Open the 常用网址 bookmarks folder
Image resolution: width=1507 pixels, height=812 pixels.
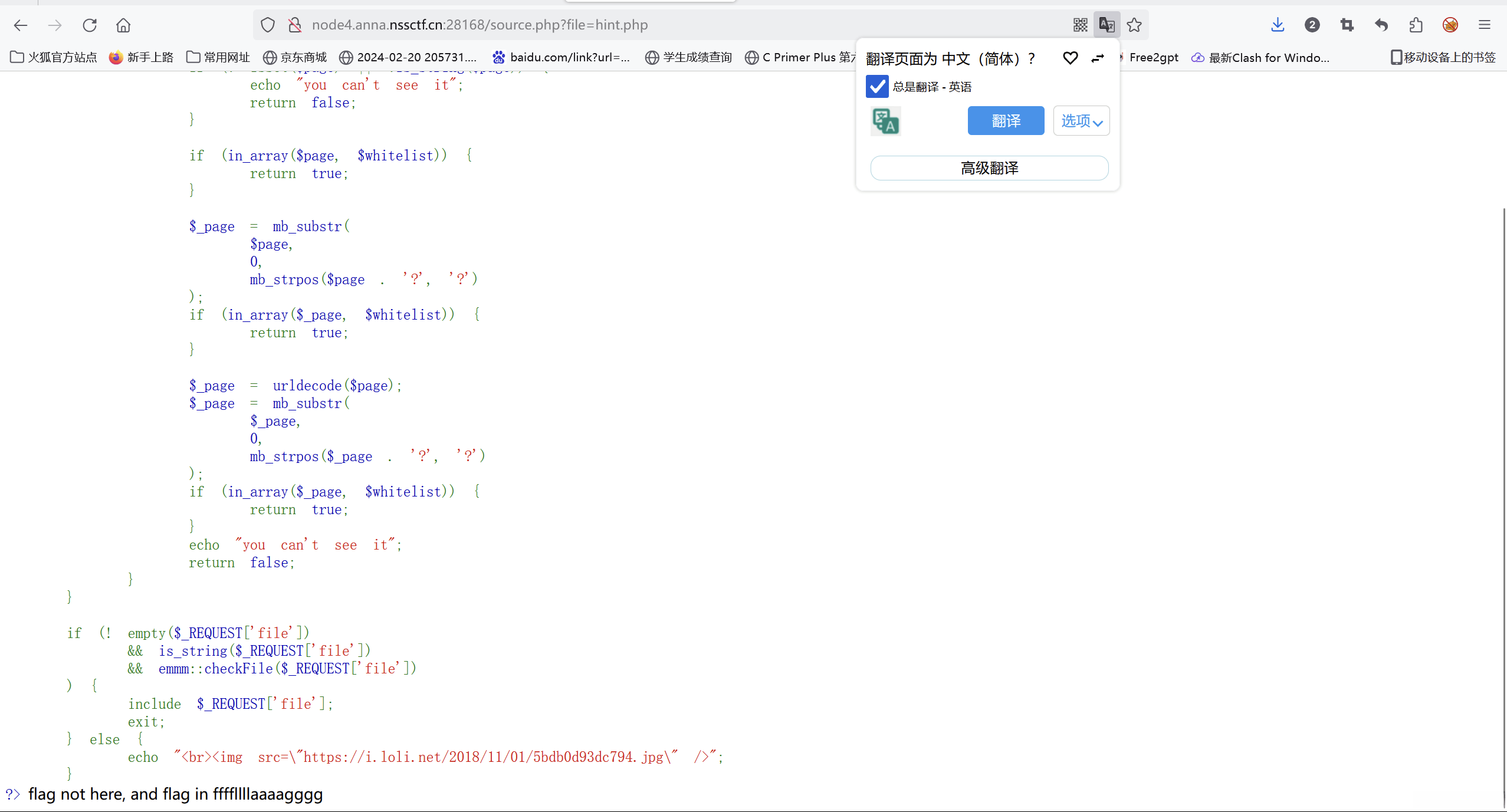coord(218,57)
